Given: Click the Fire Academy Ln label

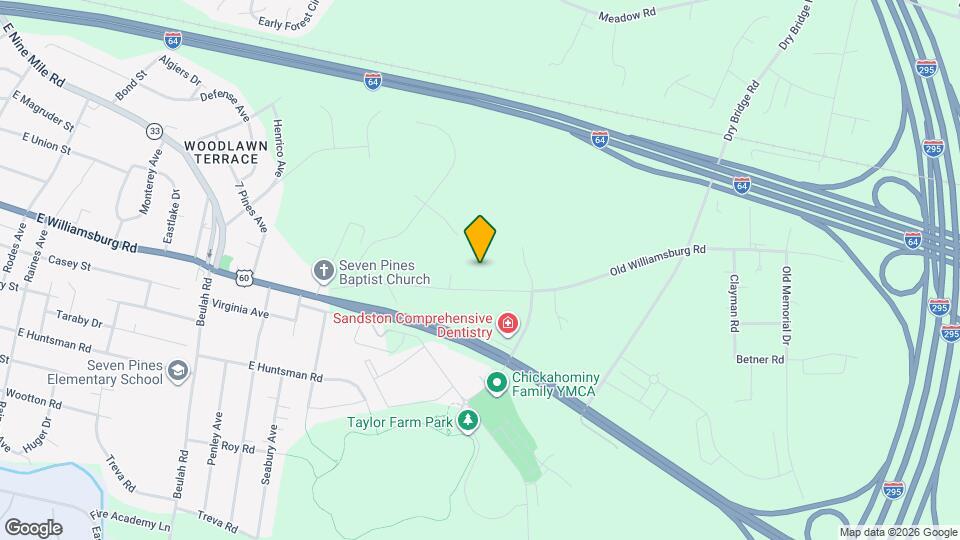Looking at the screenshot, I should pos(130,520).
